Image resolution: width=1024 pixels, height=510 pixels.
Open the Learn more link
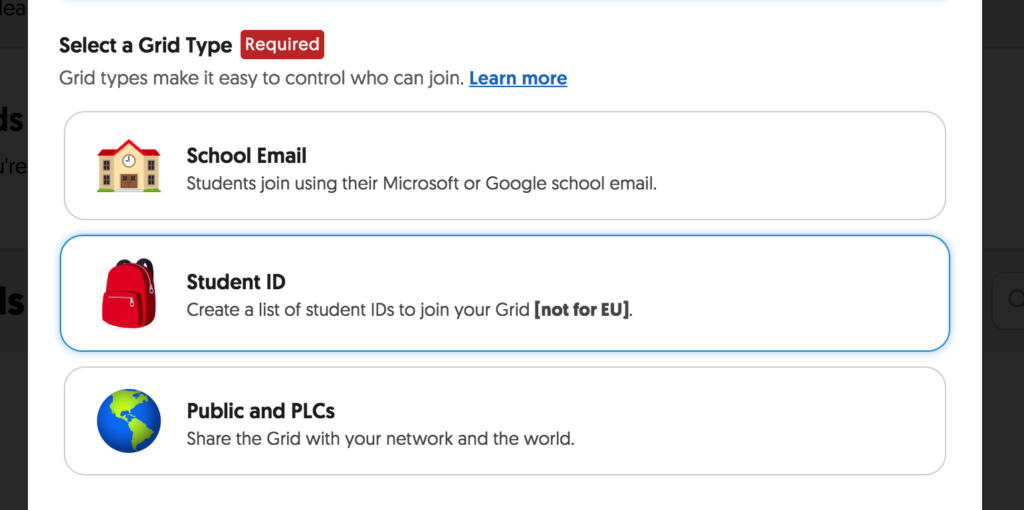click(518, 78)
